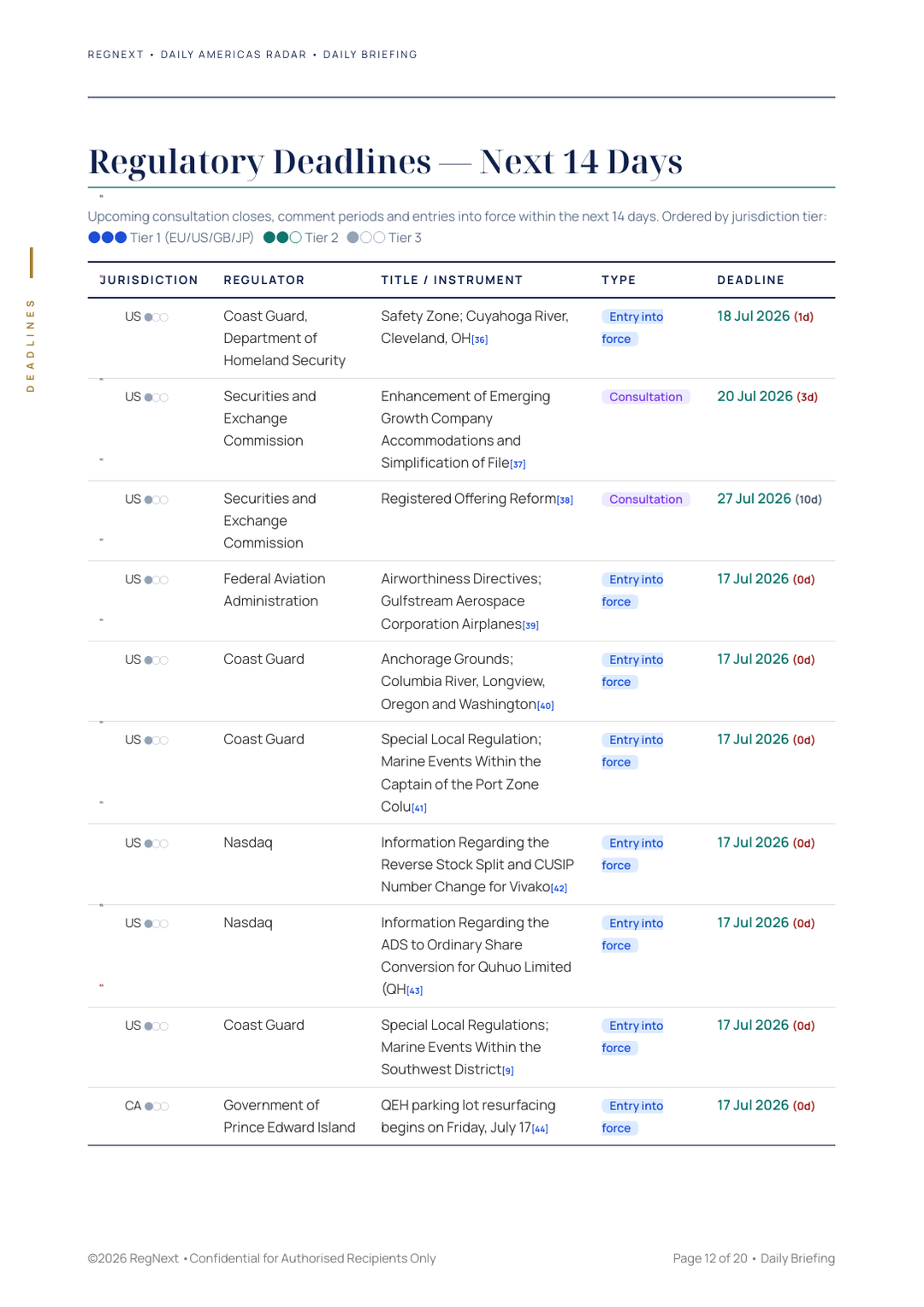Click the tier dots in Federal Aviation row
Screen dimensions: 924x1307
[x=157, y=580]
